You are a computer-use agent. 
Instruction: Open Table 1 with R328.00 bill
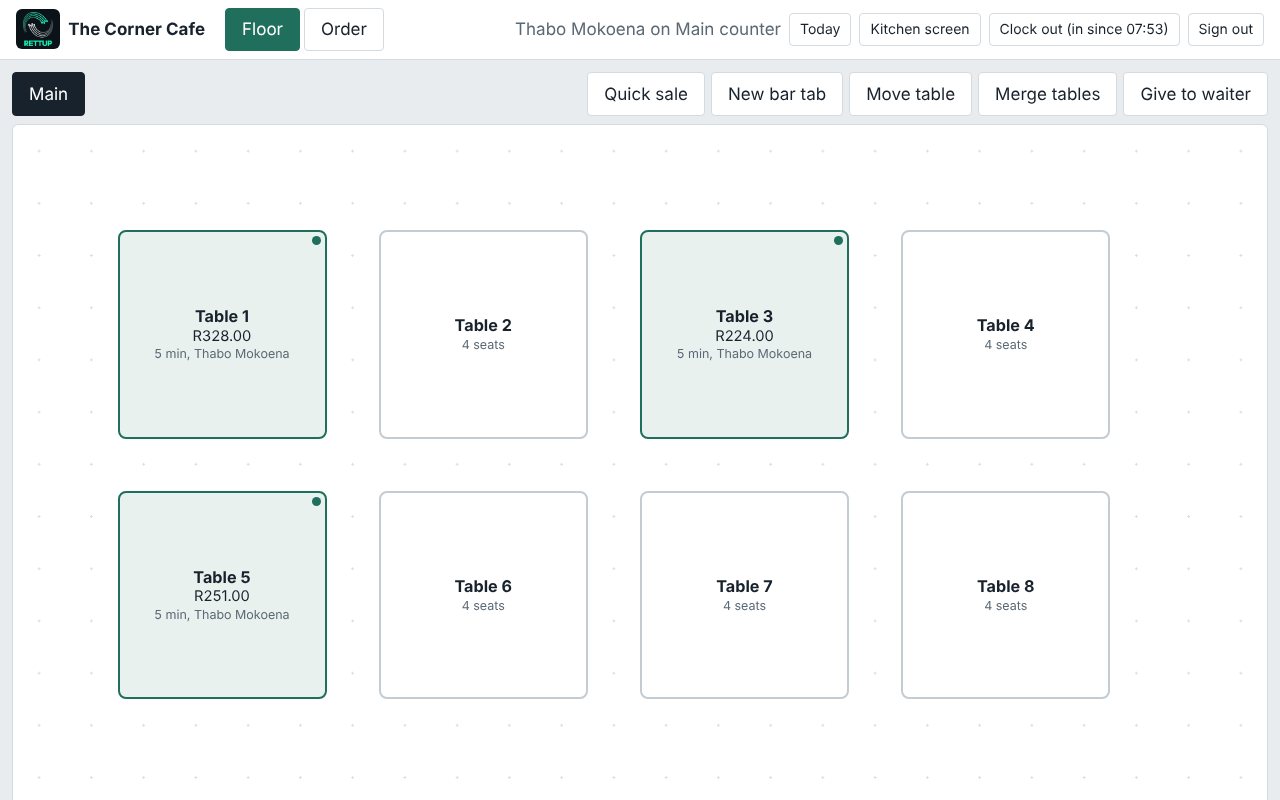pos(222,334)
